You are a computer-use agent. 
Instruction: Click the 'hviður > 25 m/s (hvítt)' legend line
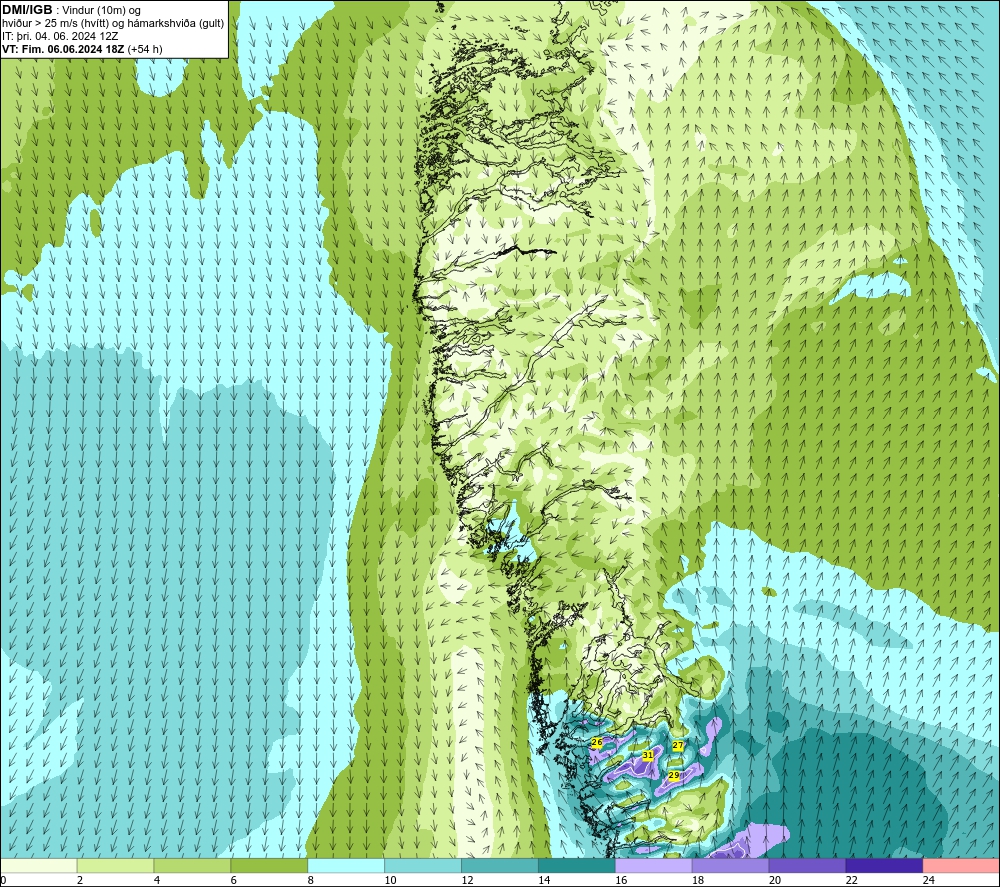coord(55,24)
